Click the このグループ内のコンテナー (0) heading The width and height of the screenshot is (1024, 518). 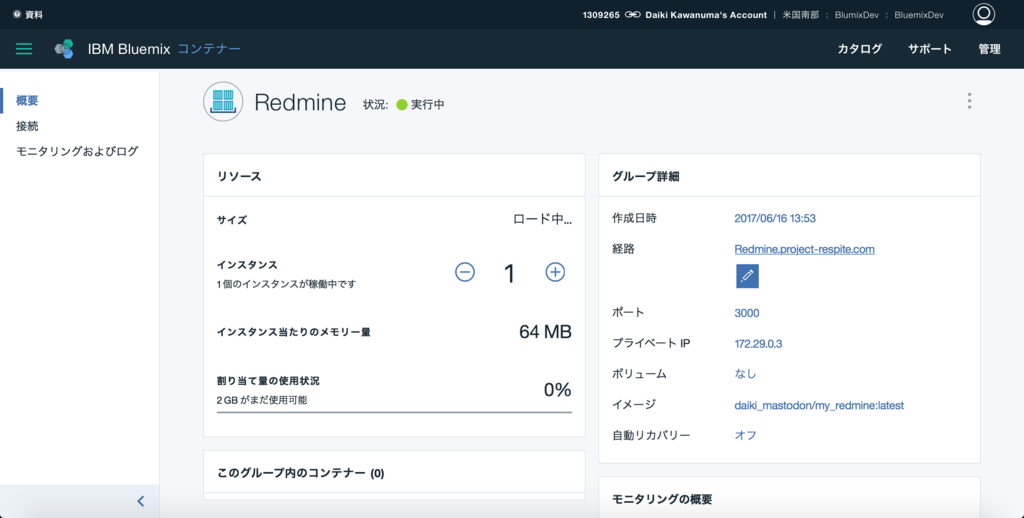click(x=300, y=473)
